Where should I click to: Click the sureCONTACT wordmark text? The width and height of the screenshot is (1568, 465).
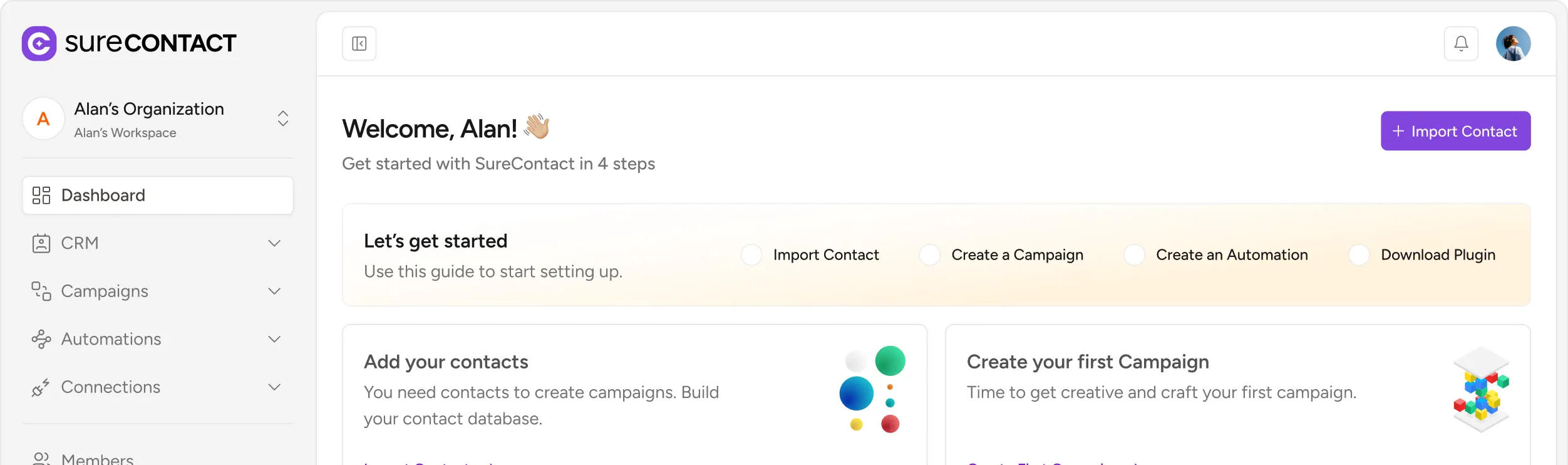tap(150, 43)
